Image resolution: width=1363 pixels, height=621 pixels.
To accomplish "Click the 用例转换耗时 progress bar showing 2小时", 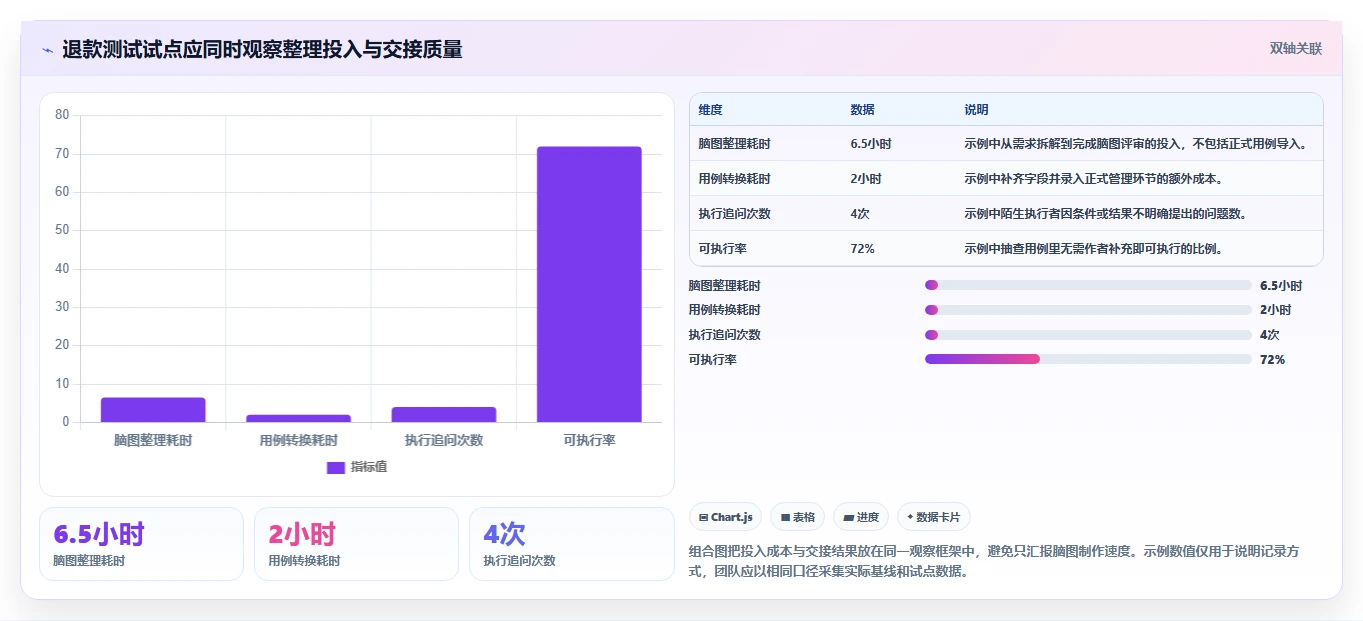I will click(1088, 310).
